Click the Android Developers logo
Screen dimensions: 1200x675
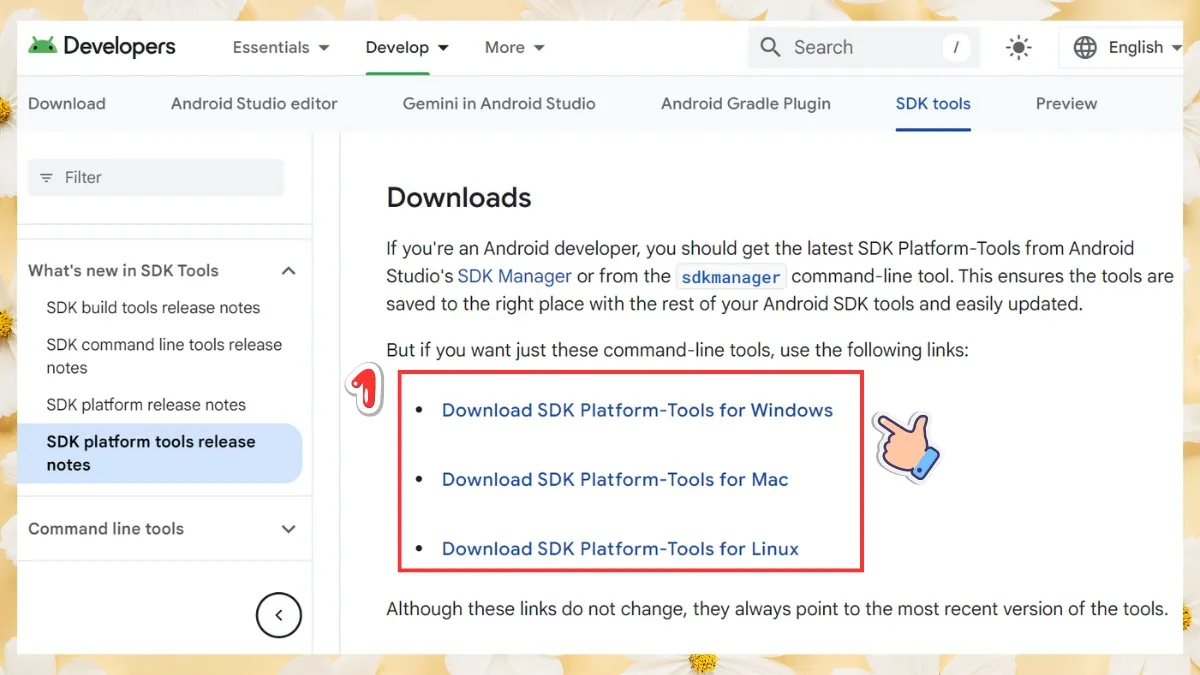(x=100, y=46)
